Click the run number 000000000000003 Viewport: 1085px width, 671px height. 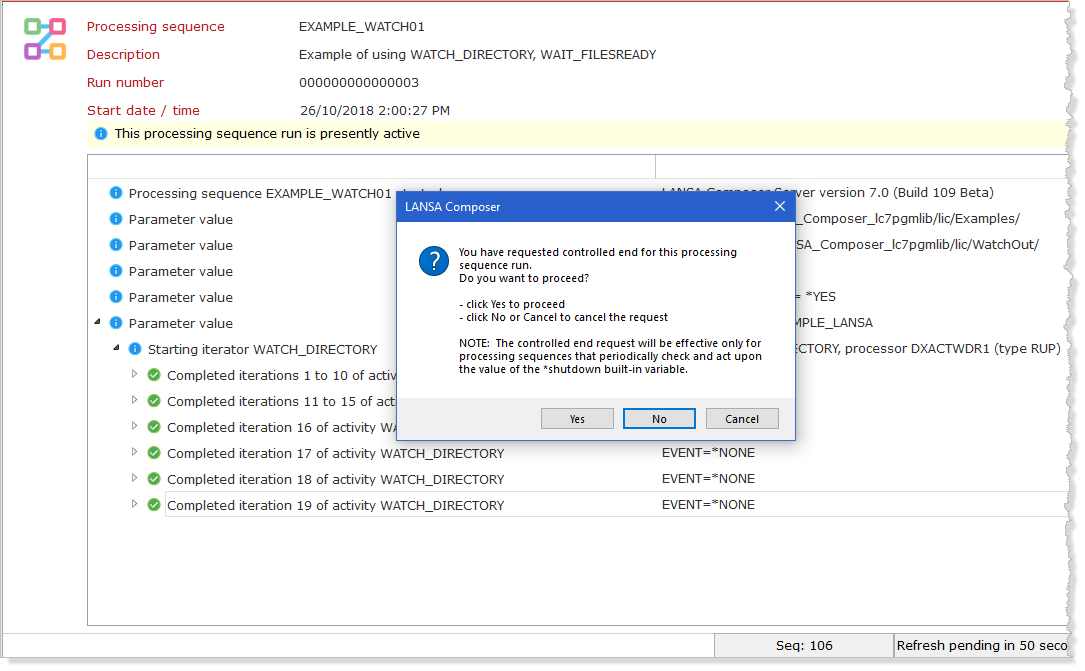(359, 82)
